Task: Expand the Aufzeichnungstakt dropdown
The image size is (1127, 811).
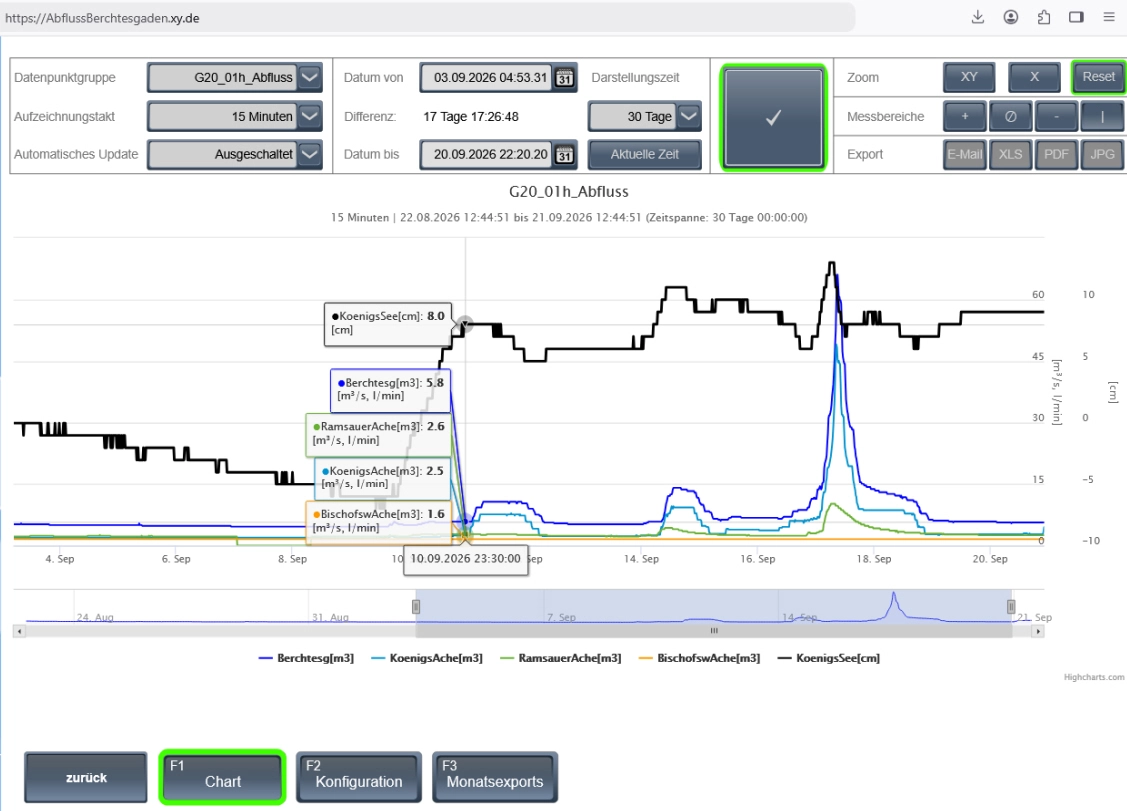Action: (x=310, y=116)
